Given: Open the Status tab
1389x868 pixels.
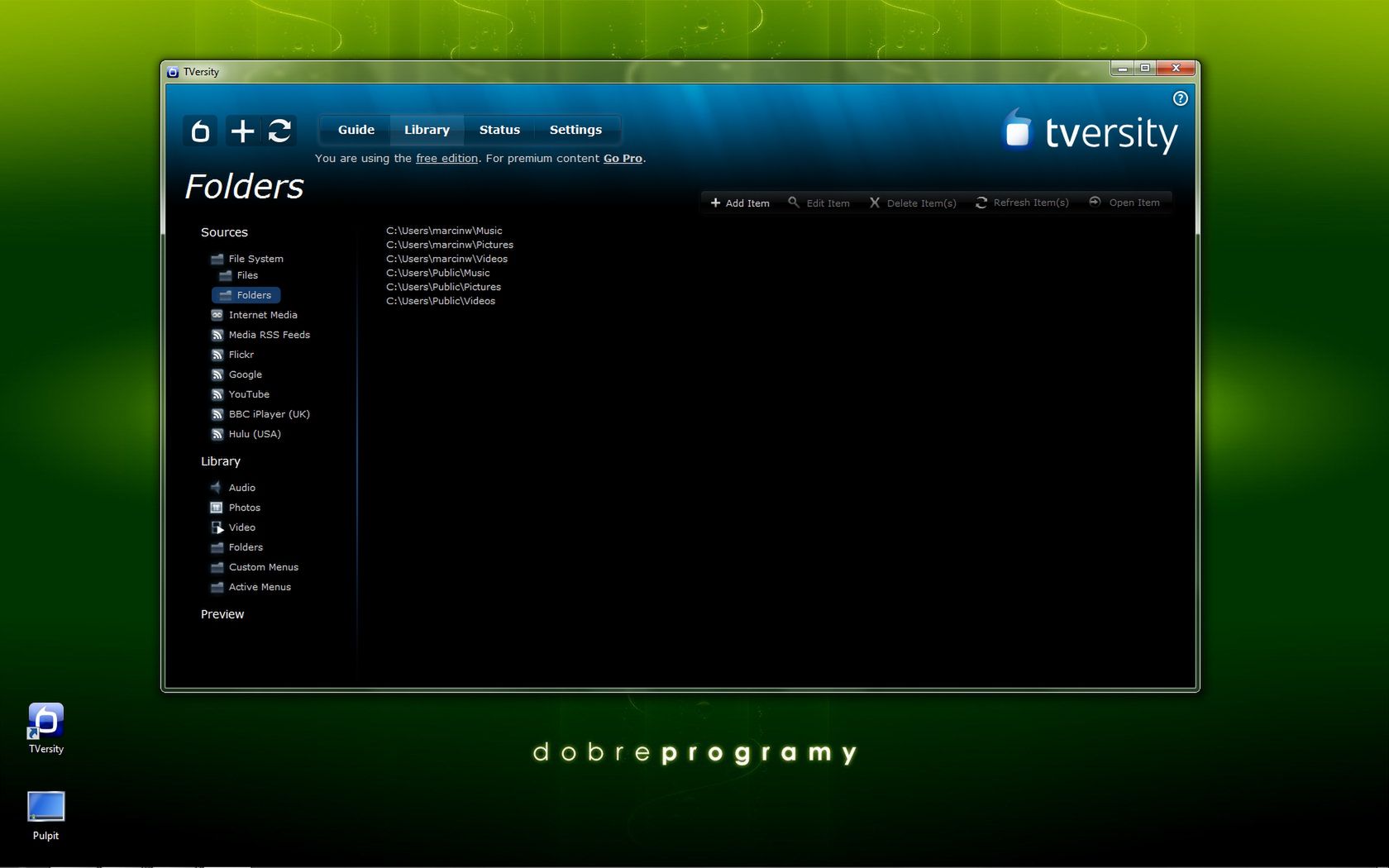Looking at the screenshot, I should 499,130.
